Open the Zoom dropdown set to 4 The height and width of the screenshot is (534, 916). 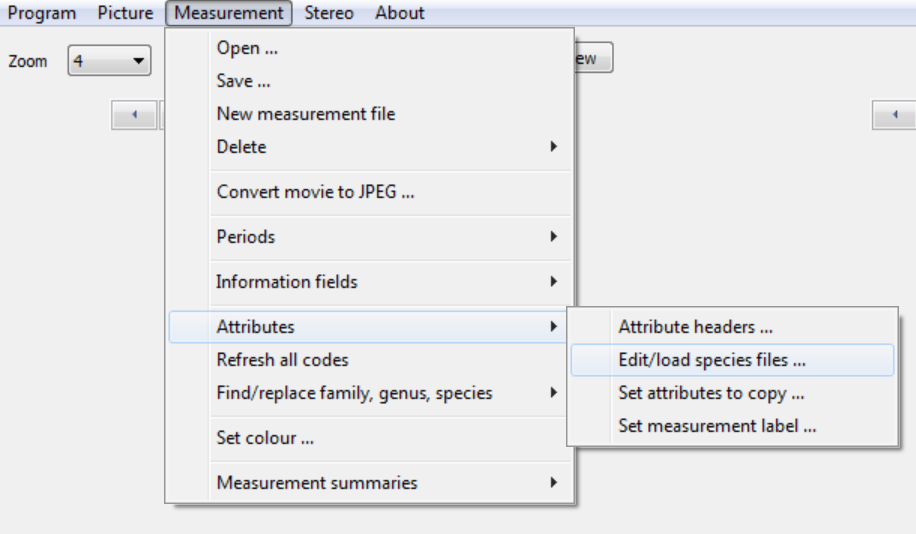click(109, 61)
